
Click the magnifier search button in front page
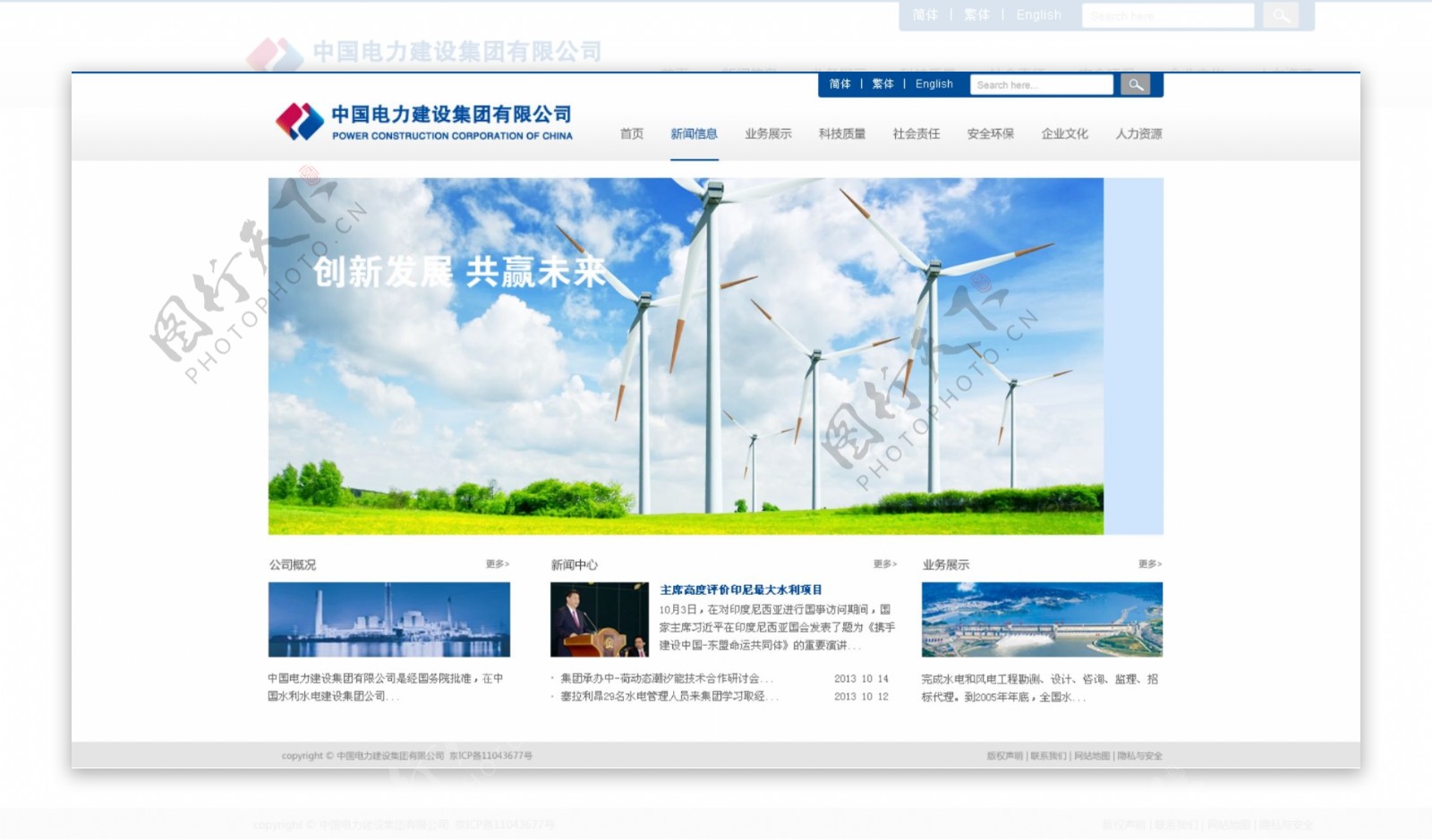tap(1135, 85)
